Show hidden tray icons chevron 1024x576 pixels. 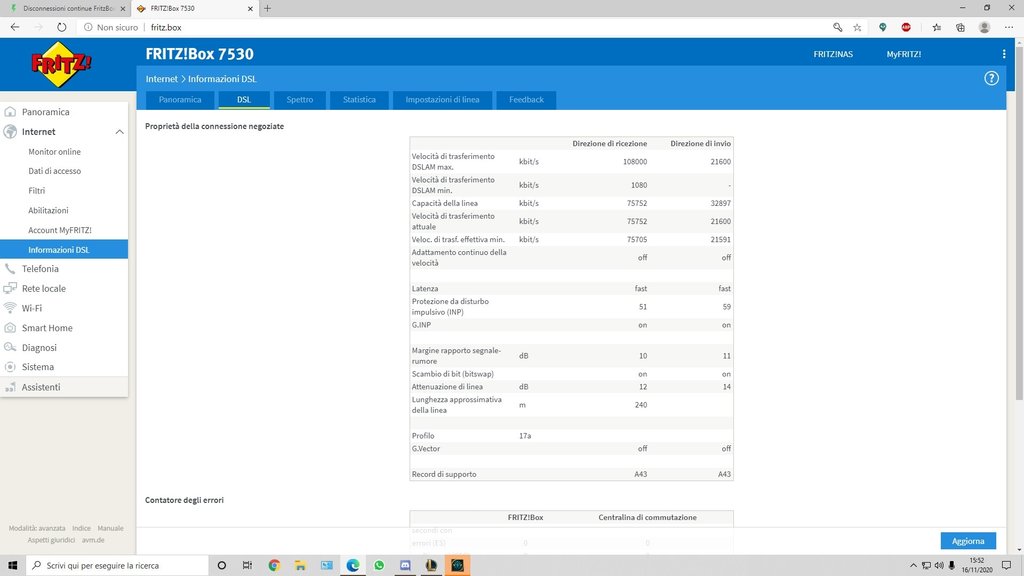[913, 566]
